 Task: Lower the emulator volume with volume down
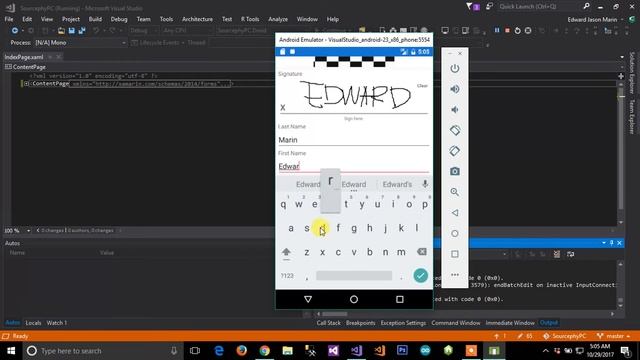455,109
